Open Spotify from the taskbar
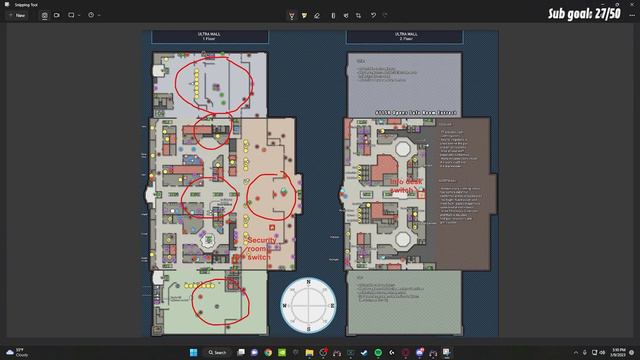Image resolution: width=640 pixels, height=360 pixels. coord(378,352)
